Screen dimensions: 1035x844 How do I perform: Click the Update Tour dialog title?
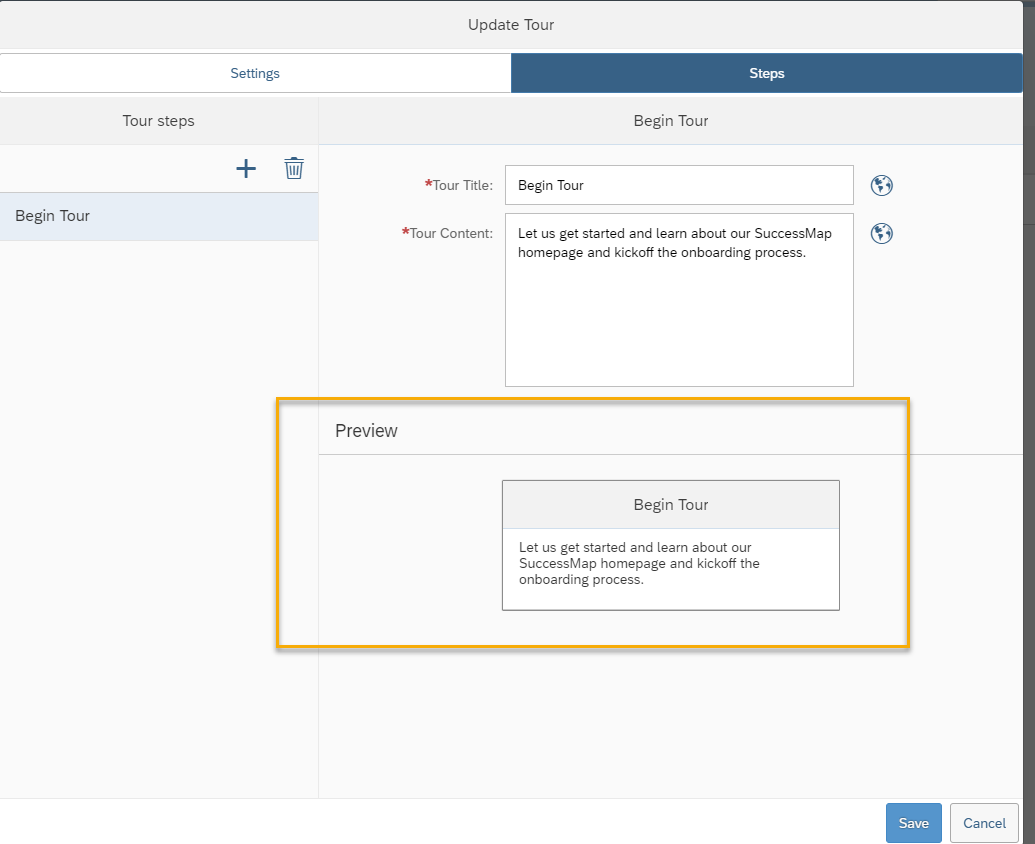511,25
